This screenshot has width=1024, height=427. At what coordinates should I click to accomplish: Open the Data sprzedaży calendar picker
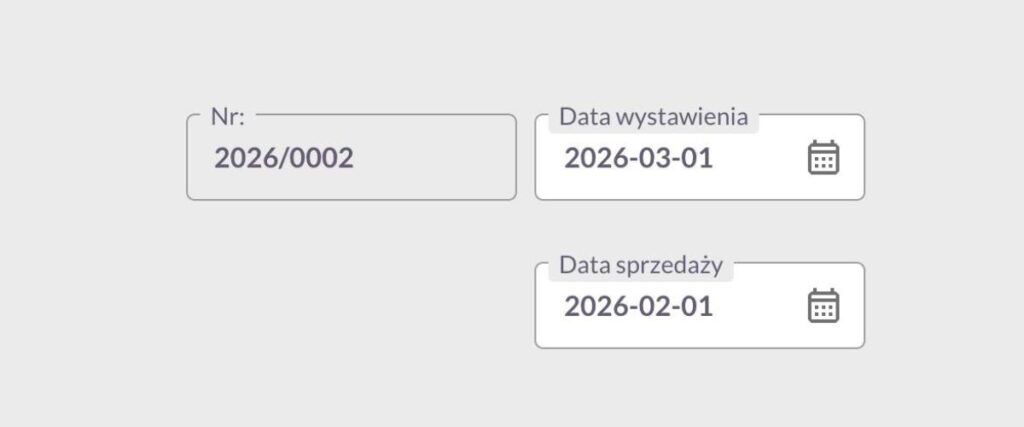click(x=823, y=306)
